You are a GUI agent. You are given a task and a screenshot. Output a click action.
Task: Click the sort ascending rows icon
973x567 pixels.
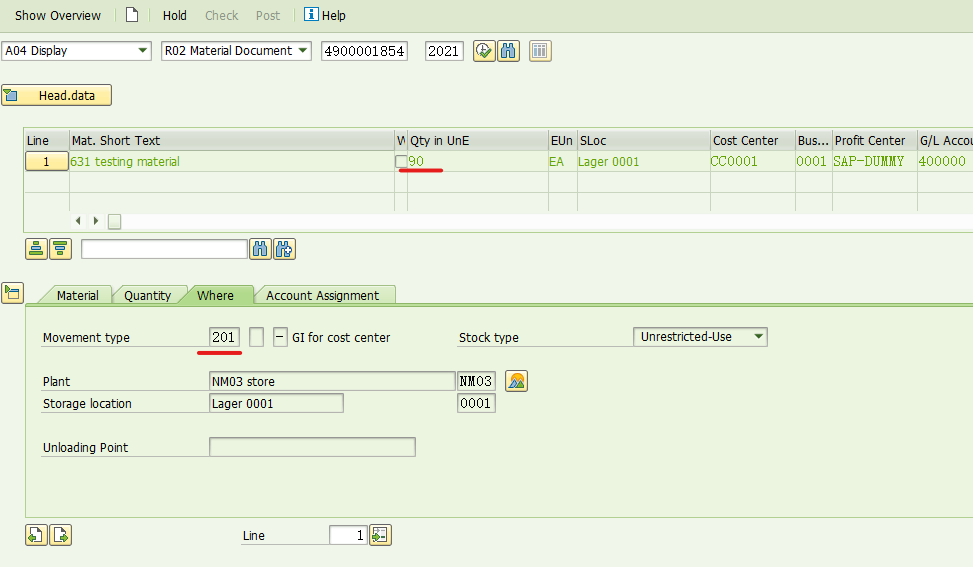(x=37, y=249)
